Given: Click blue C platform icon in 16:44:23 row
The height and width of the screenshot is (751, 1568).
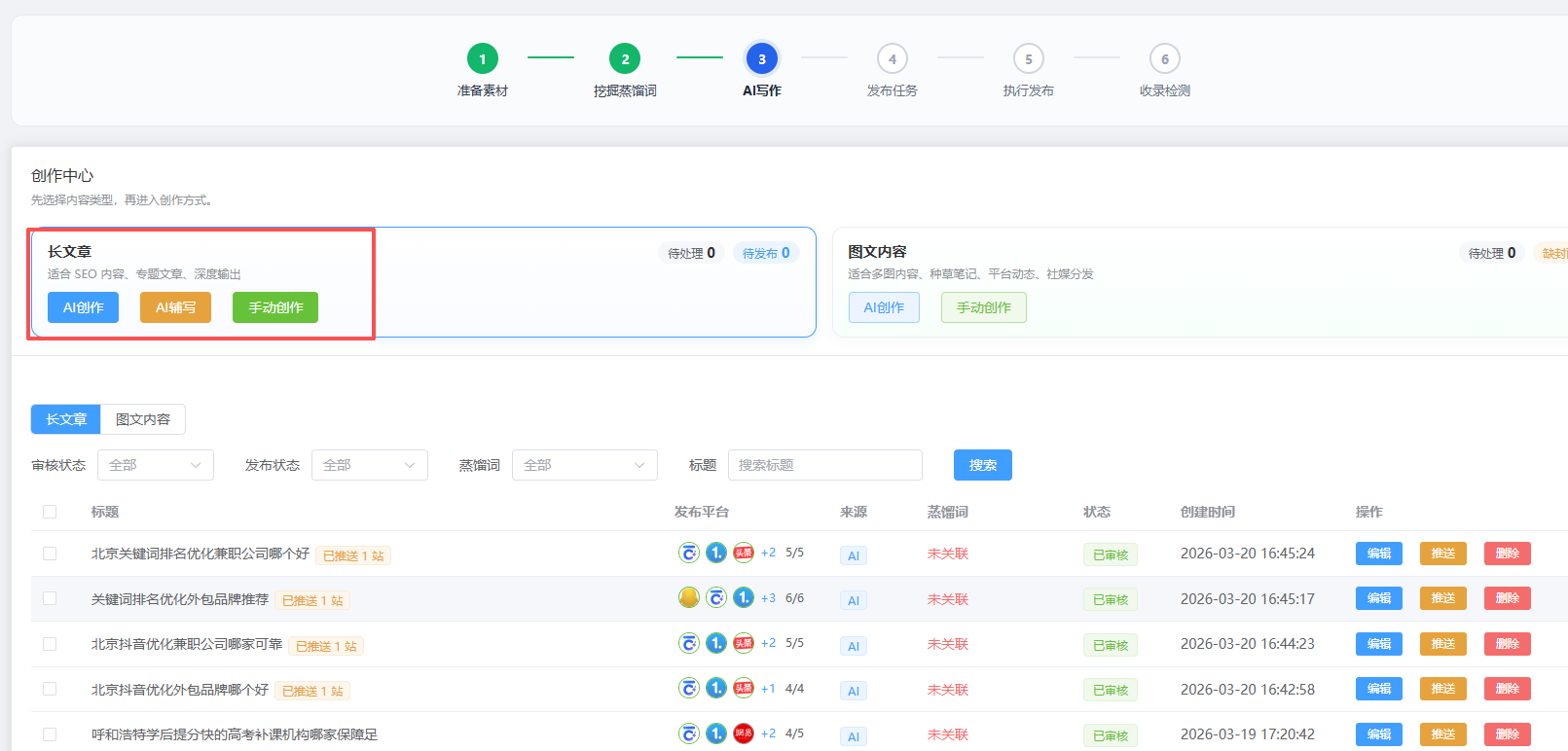Looking at the screenshot, I should [689, 643].
